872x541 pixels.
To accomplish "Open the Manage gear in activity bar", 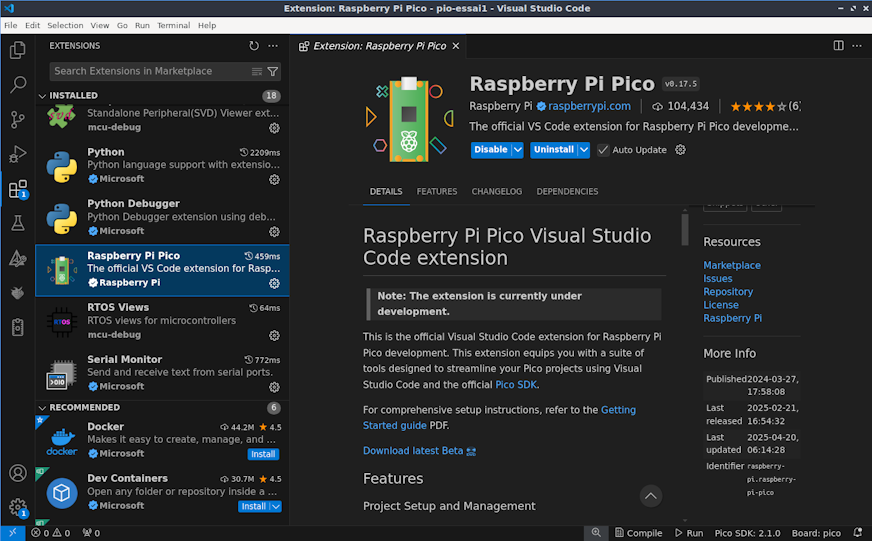I will (x=18, y=507).
